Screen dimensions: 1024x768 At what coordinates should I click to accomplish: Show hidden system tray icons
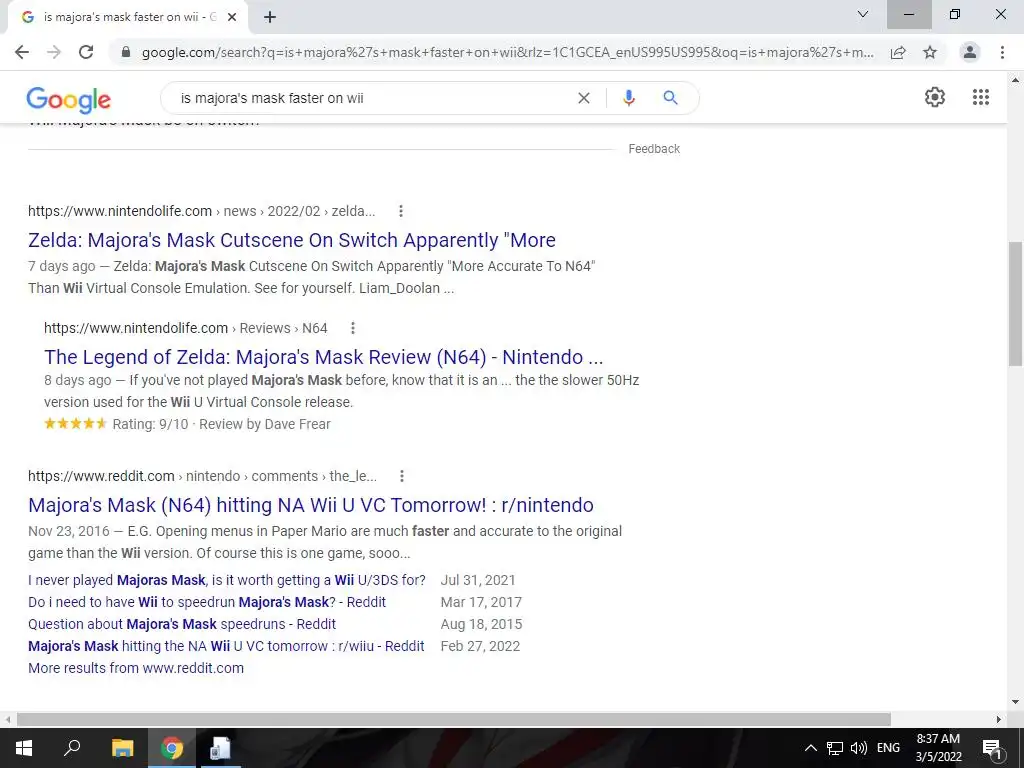point(810,748)
